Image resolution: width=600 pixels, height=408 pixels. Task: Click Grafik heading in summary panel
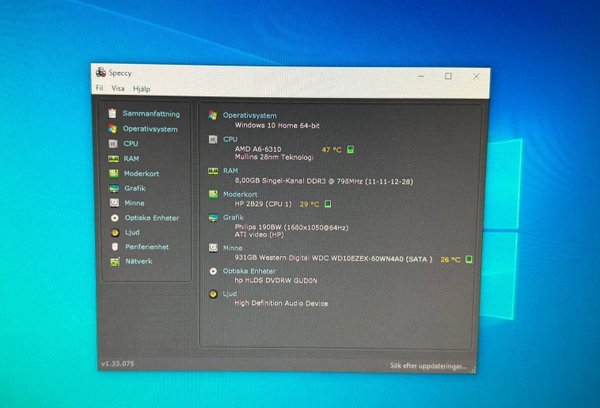click(233, 217)
